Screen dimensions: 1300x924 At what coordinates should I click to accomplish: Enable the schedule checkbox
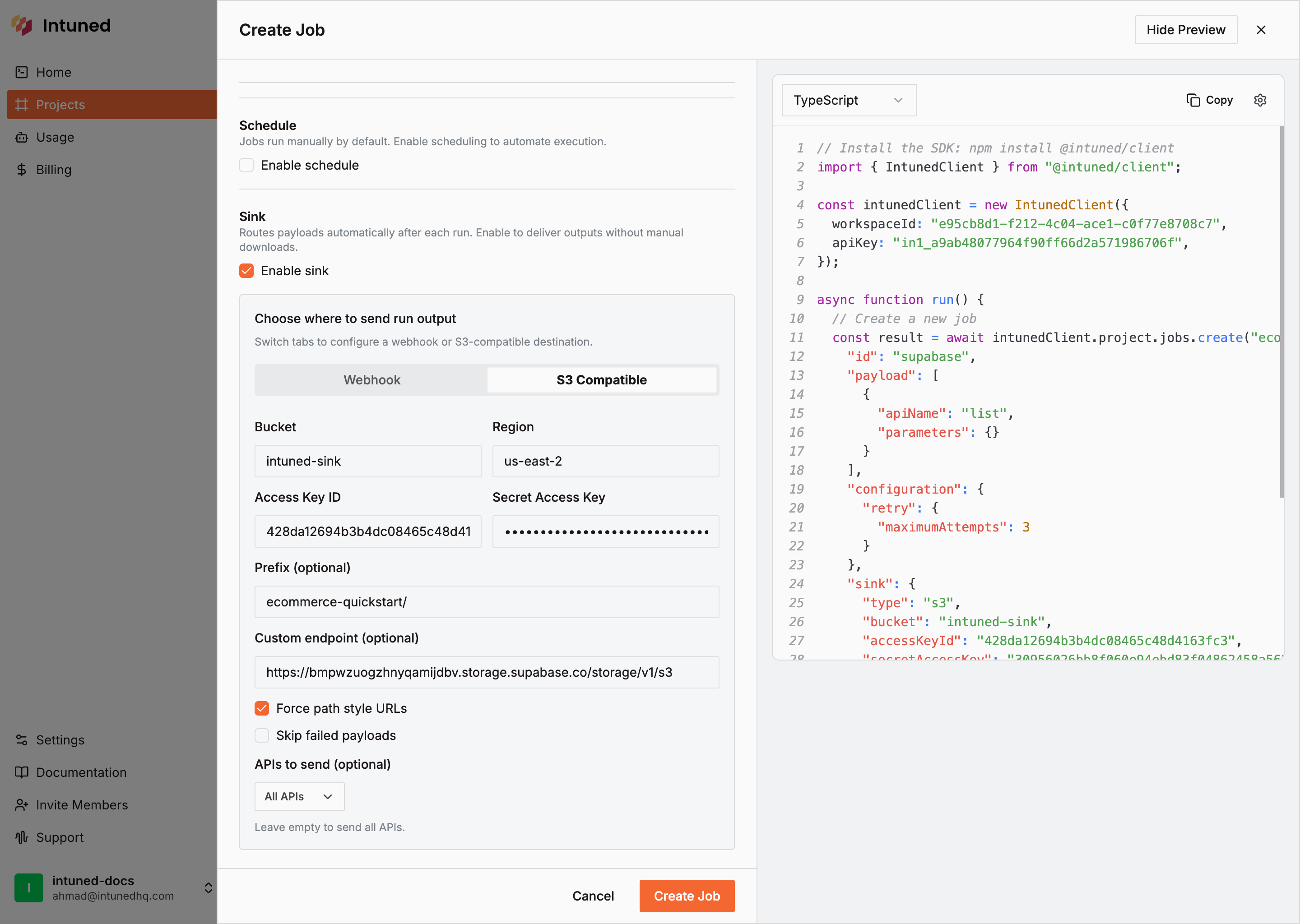(246, 165)
